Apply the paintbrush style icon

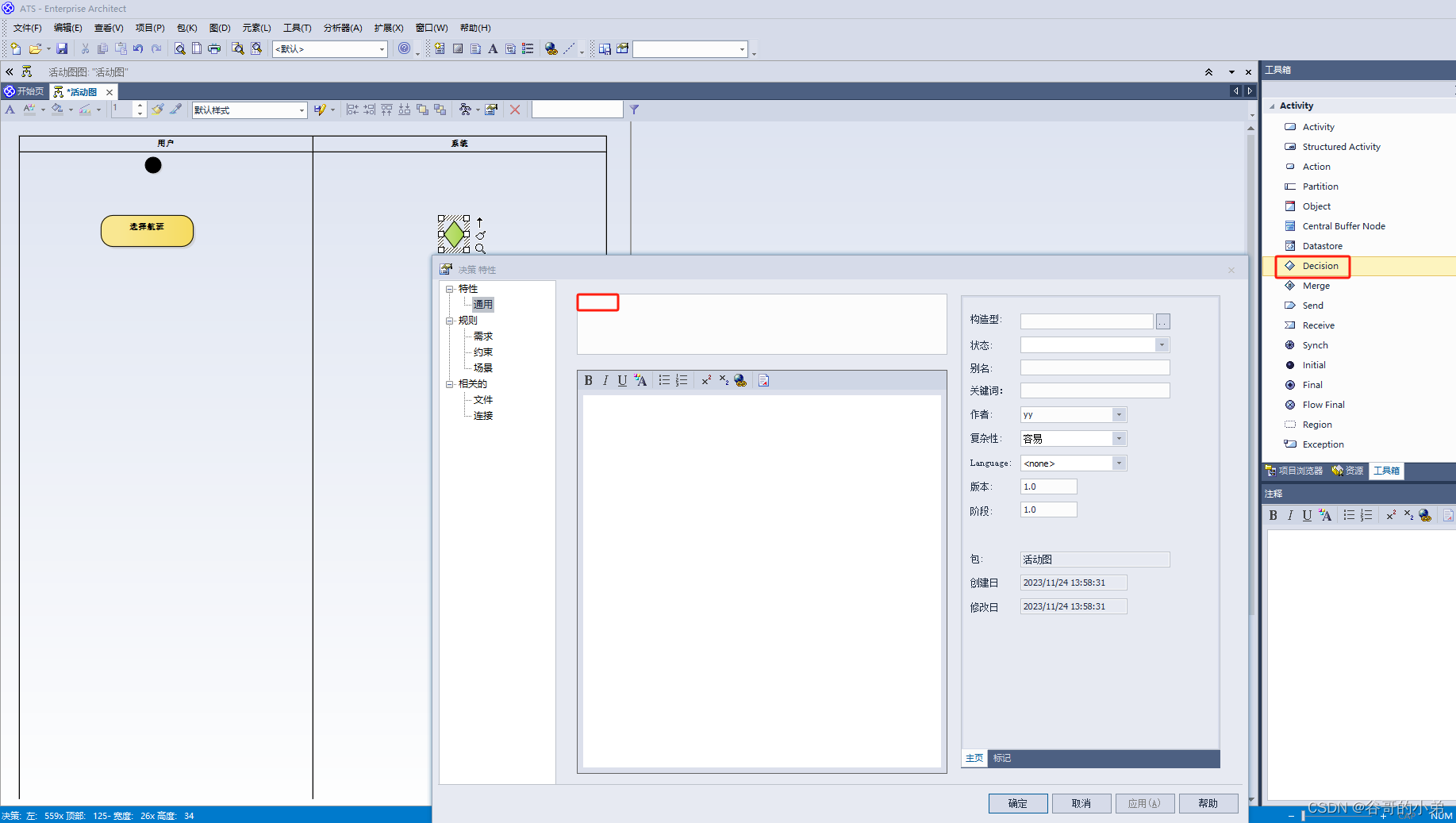(x=158, y=110)
